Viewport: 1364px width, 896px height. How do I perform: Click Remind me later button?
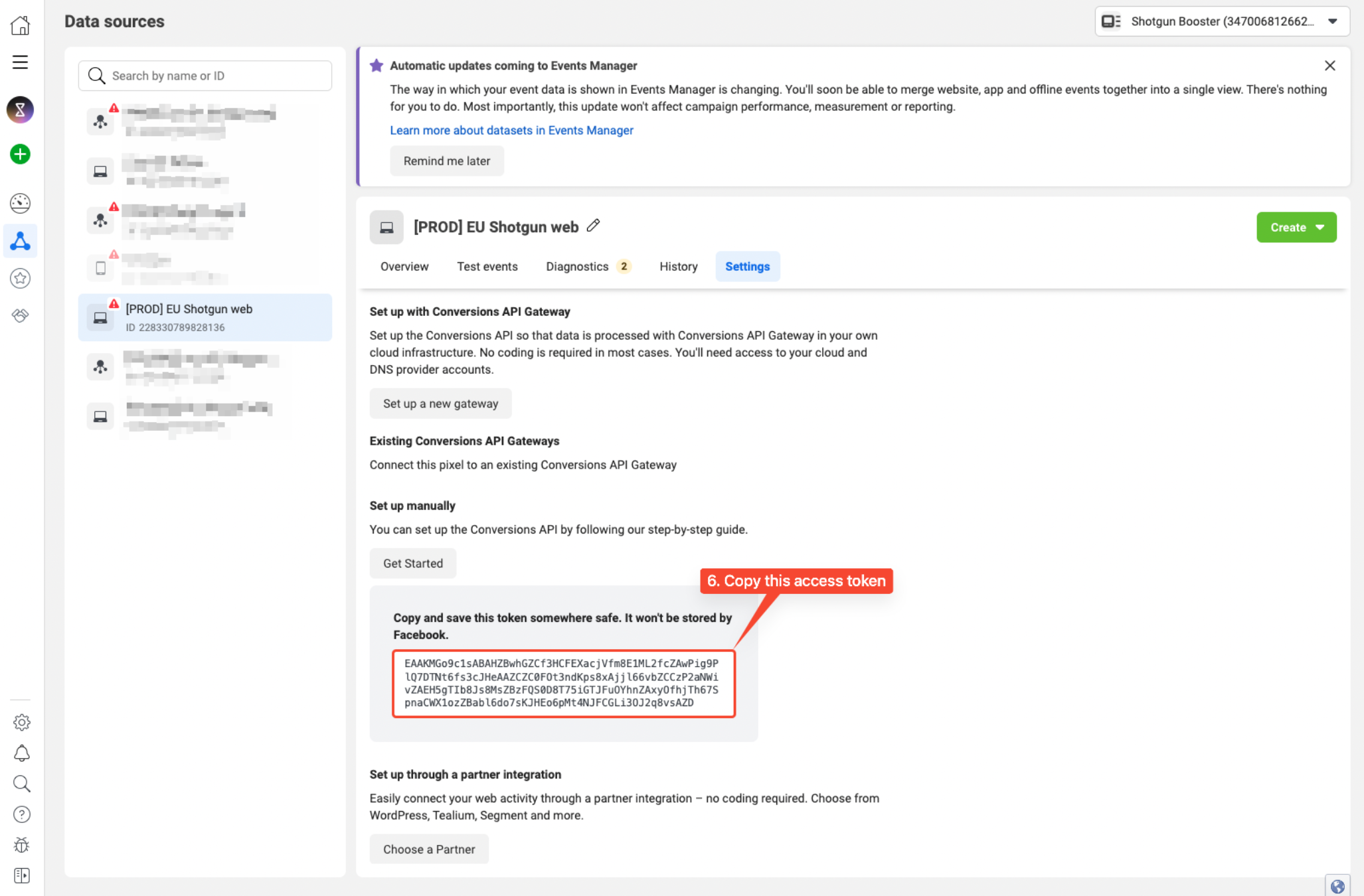pyautogui.click(x=447, y=161)
